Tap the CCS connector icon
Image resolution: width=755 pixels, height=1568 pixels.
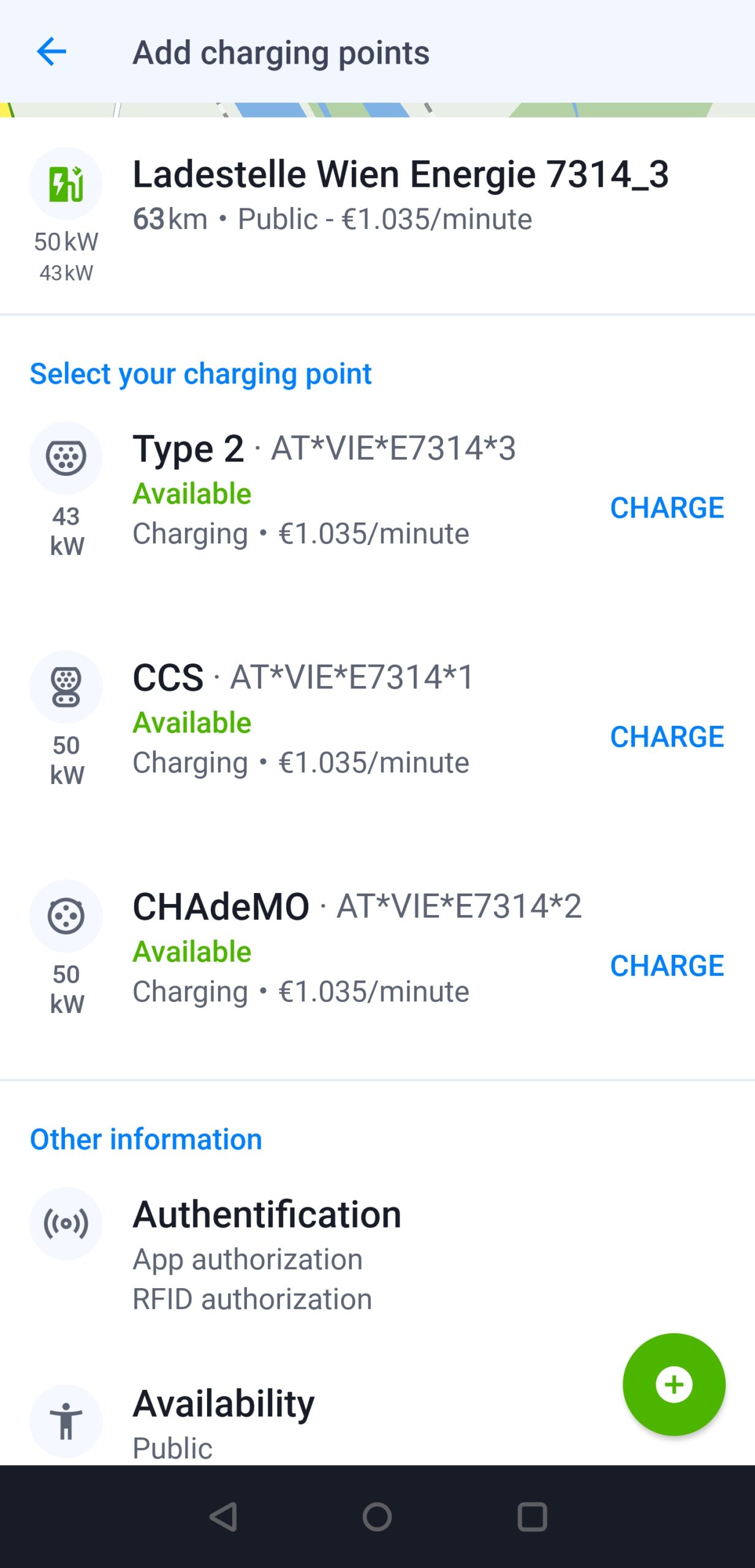point(66,687)
